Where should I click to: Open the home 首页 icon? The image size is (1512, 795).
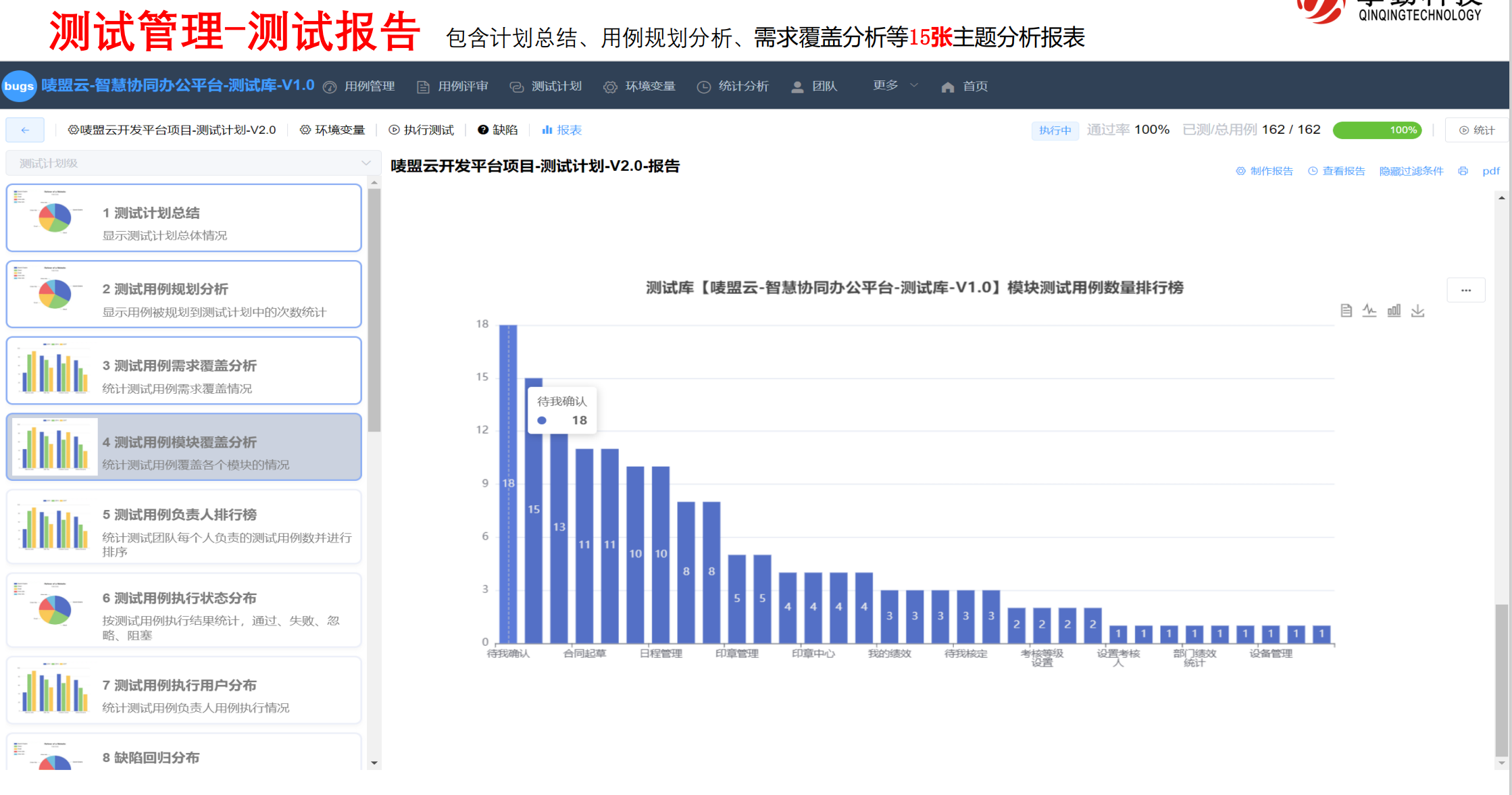pos(948,86)
